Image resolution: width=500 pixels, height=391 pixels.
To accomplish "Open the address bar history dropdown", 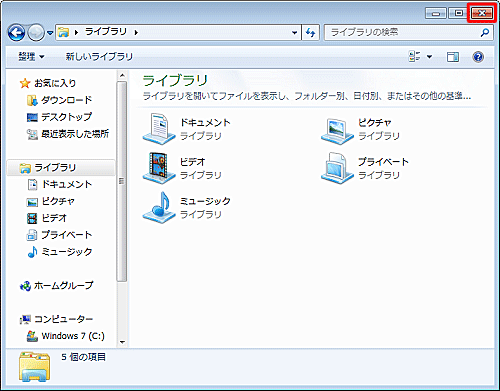I will (294, 33).
